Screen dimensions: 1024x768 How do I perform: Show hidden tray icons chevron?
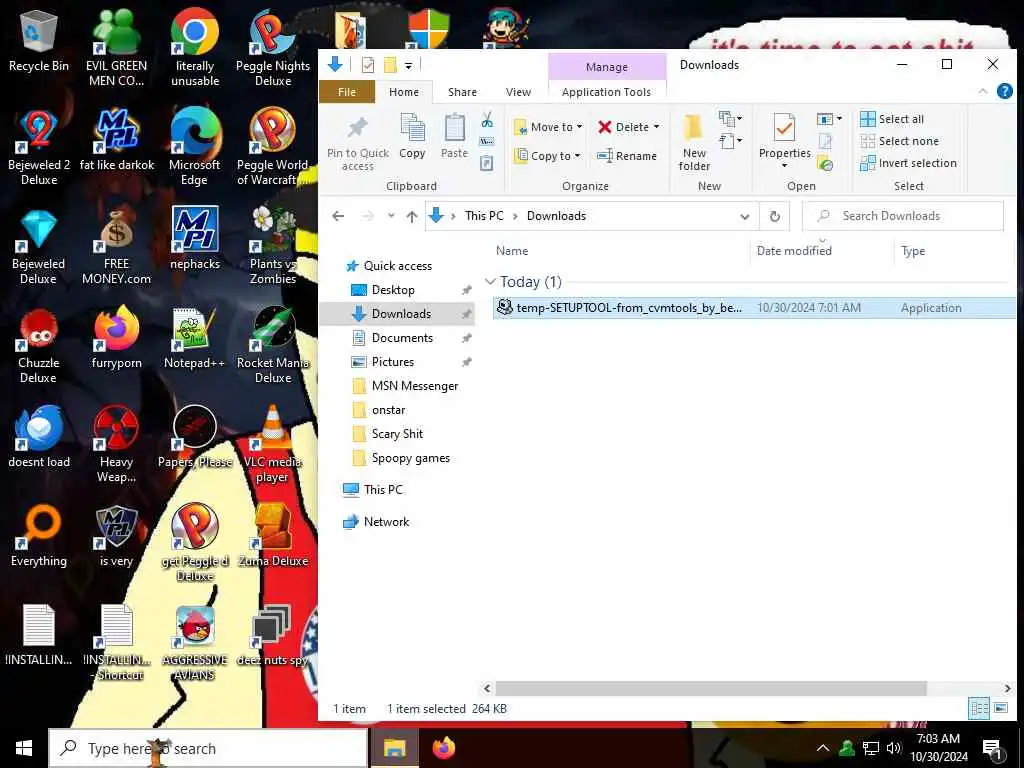pyautogui.click(x=823, y=748)
